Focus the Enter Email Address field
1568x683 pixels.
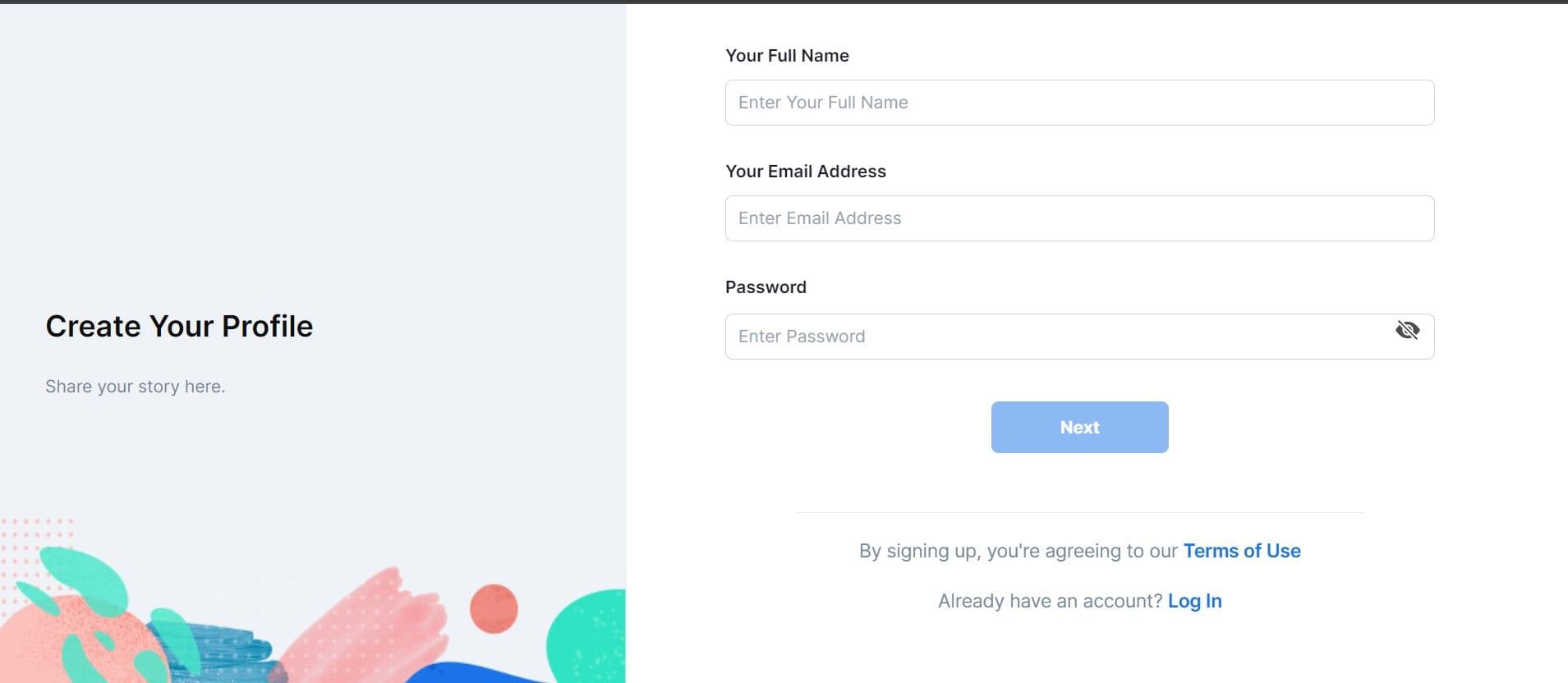click(x=1079, y=218)
